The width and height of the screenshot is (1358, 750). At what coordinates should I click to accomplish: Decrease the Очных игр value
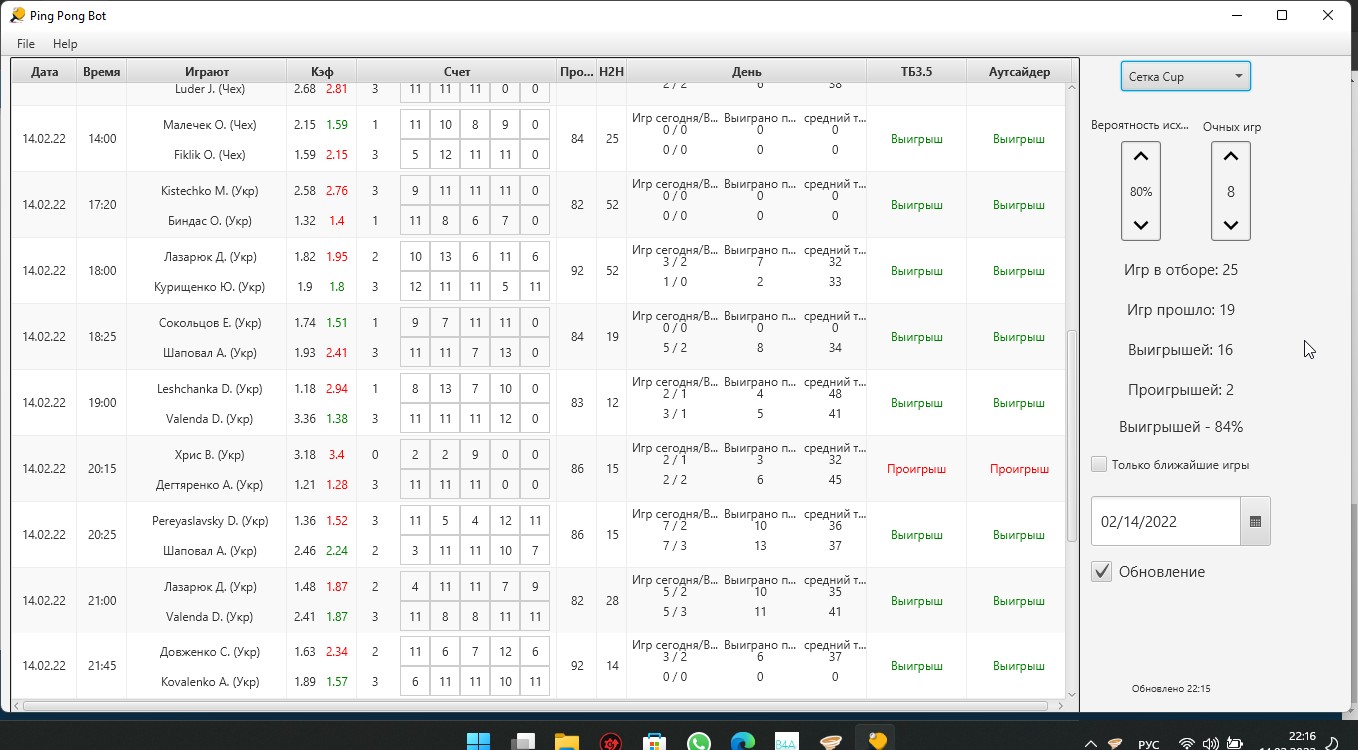[1230, 225]
